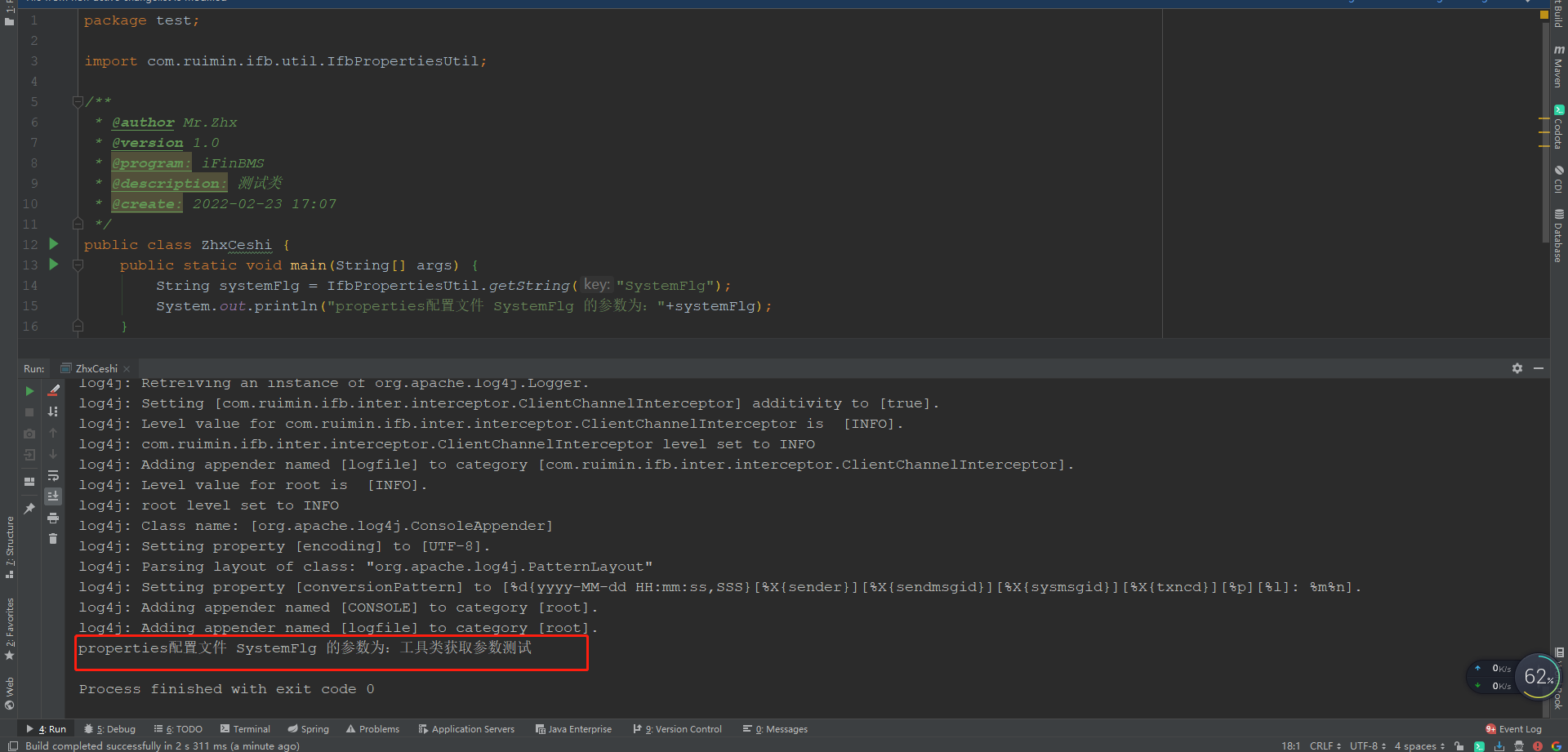Open the 6: TODO tool window

(178, 729)
